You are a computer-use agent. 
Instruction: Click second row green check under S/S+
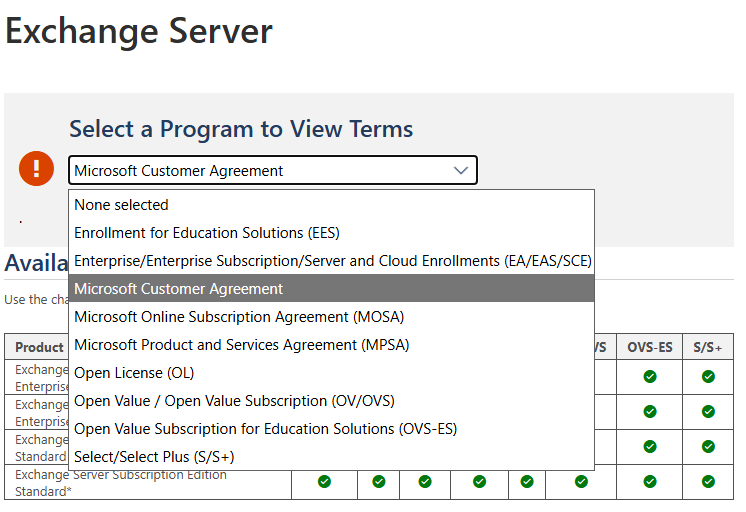click(x=708, y=411)
